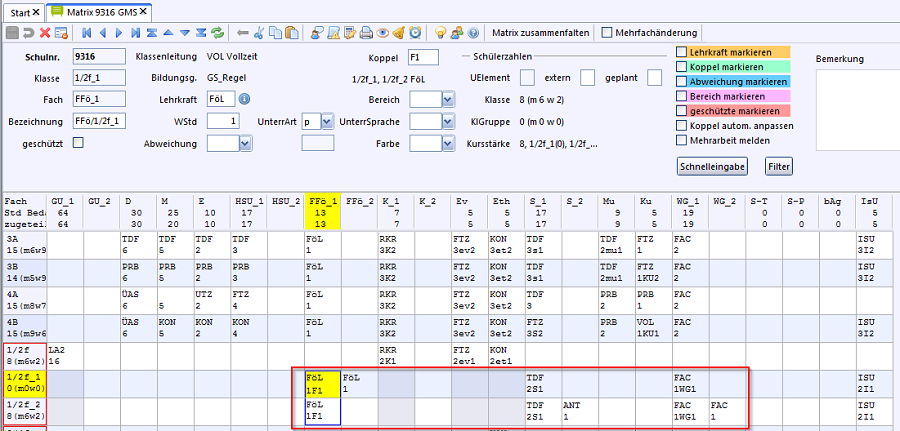Screen dimensions: 900x431
Task: Click LA2 16 cell in row 1/2f
Action: pyautogui.click(x=65, y=356)
